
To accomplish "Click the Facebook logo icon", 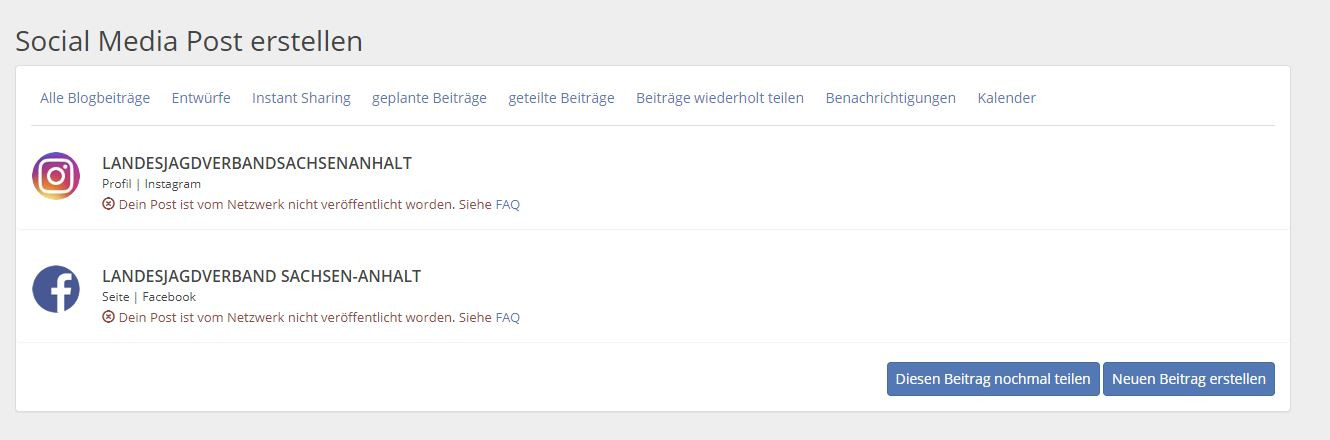I will (x=56, y=289).
